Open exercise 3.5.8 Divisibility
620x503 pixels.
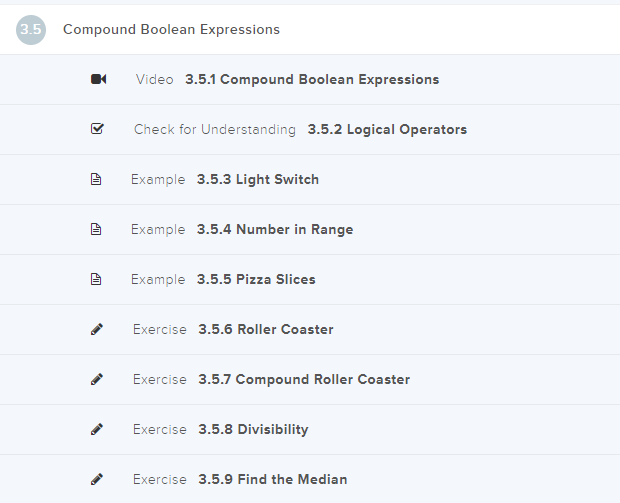253,430
